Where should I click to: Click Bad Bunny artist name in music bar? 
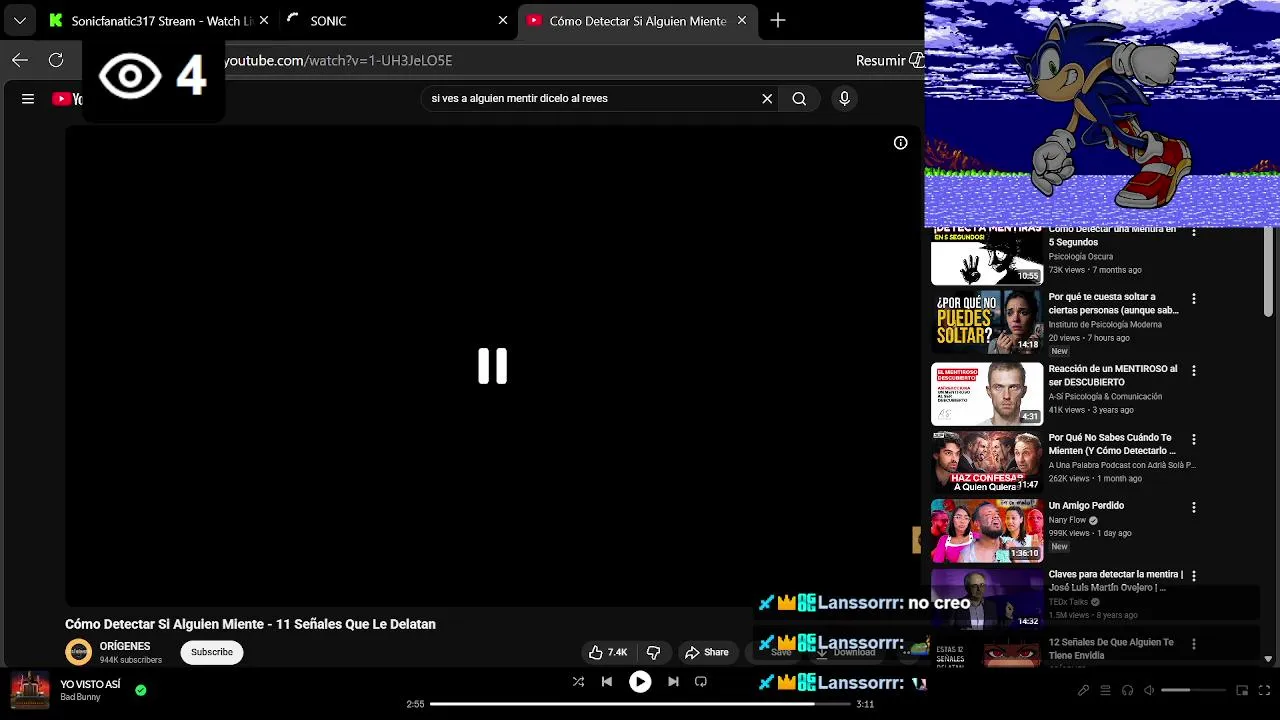tap(80, 697)
